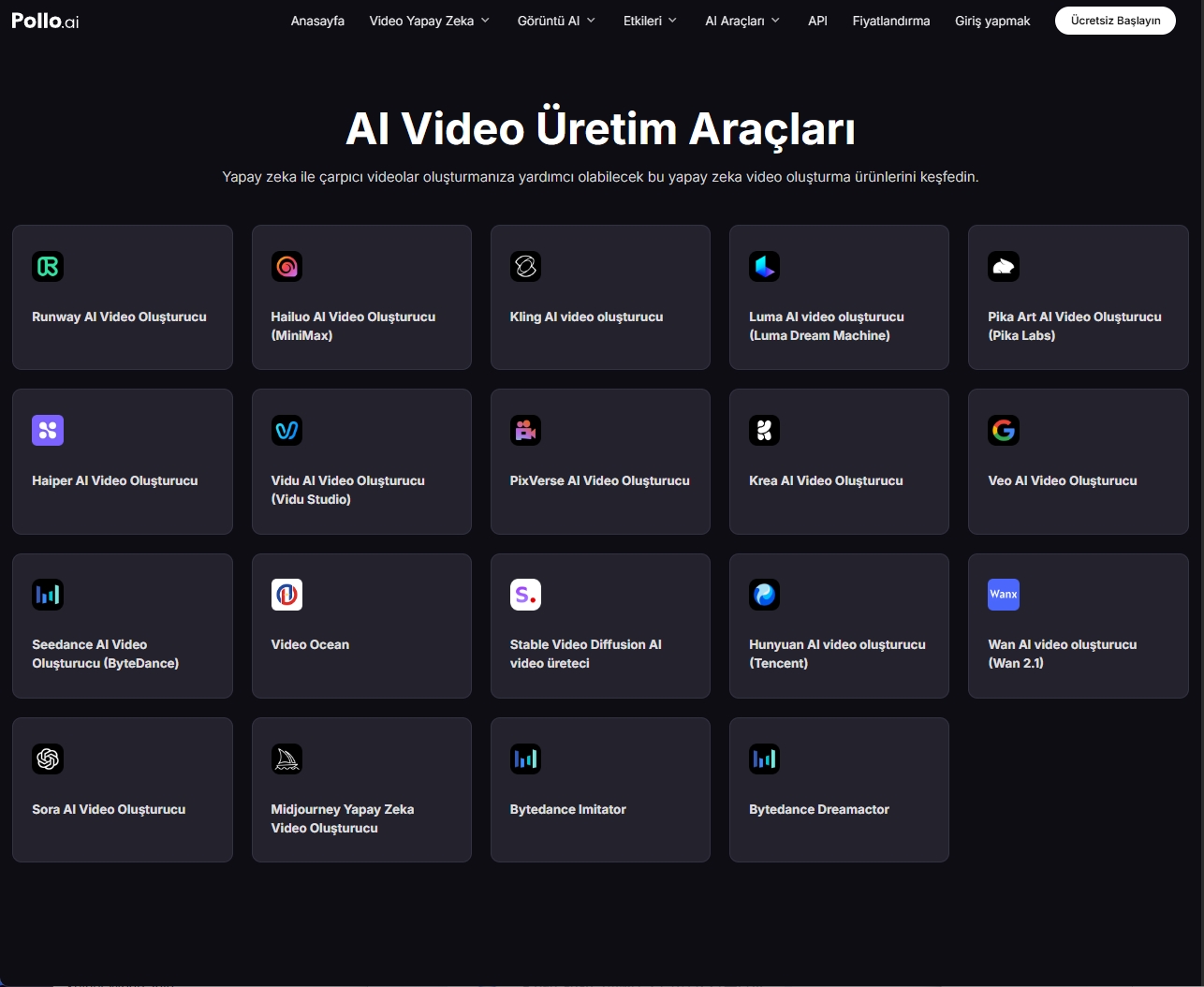
Task: Click the Runway AI logo icon
Action: pos(48,267)
